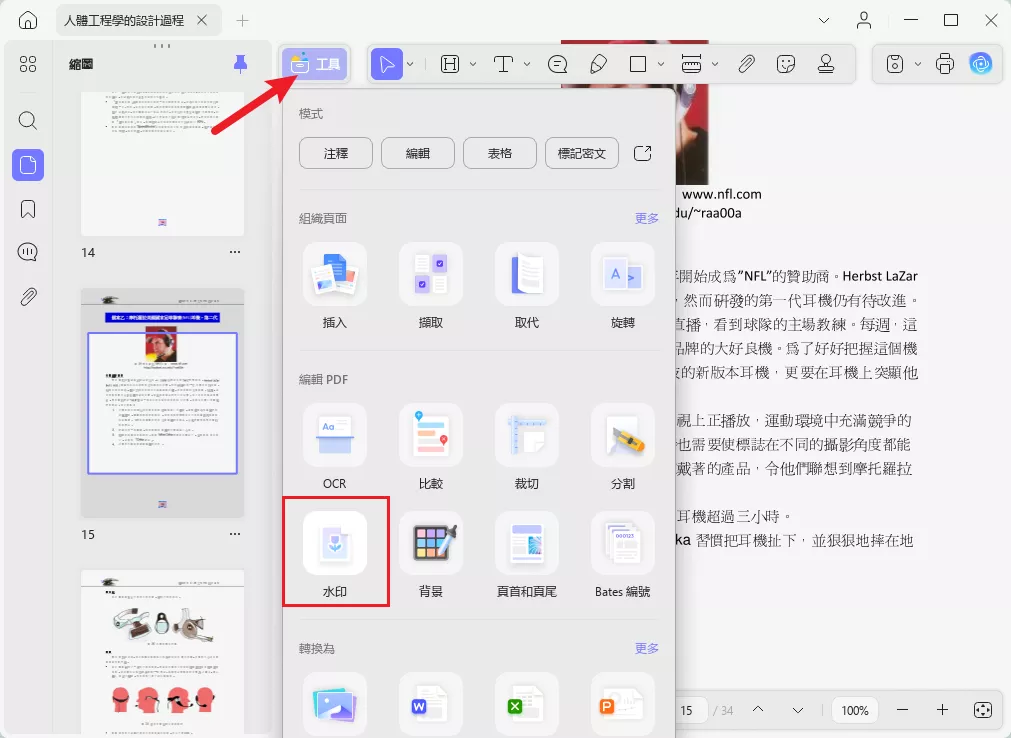The height and width of the screenshot is (738, 1011).
Task: Open the title bar chevron dropdown
Action: pos(824,21)
